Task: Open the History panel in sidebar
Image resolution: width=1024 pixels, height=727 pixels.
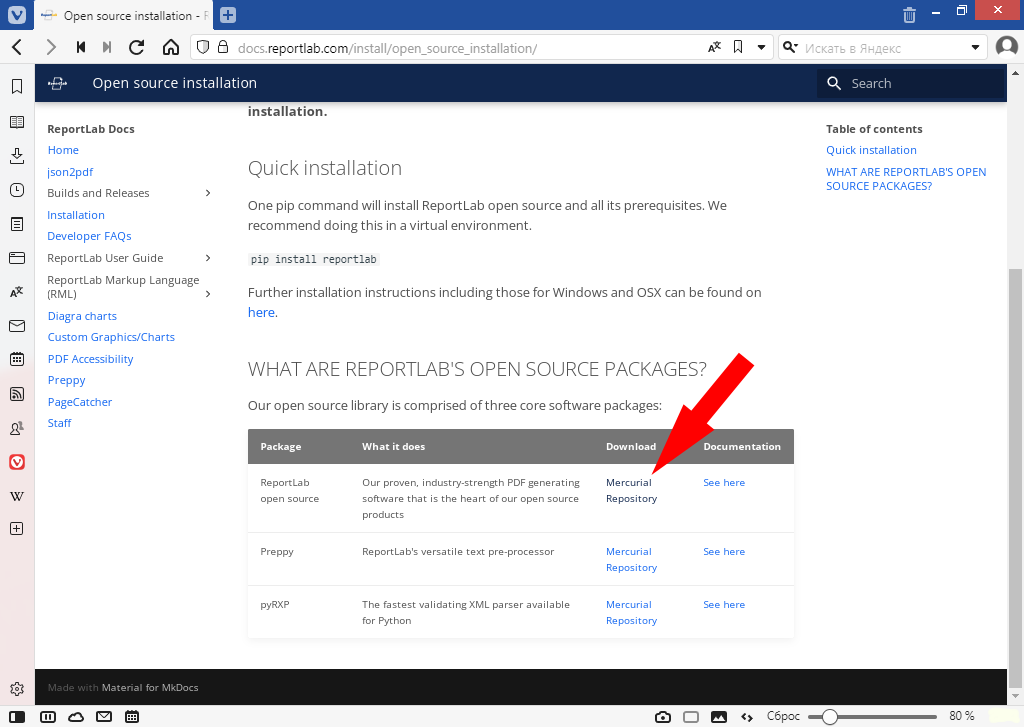Action: click(16, 190)
